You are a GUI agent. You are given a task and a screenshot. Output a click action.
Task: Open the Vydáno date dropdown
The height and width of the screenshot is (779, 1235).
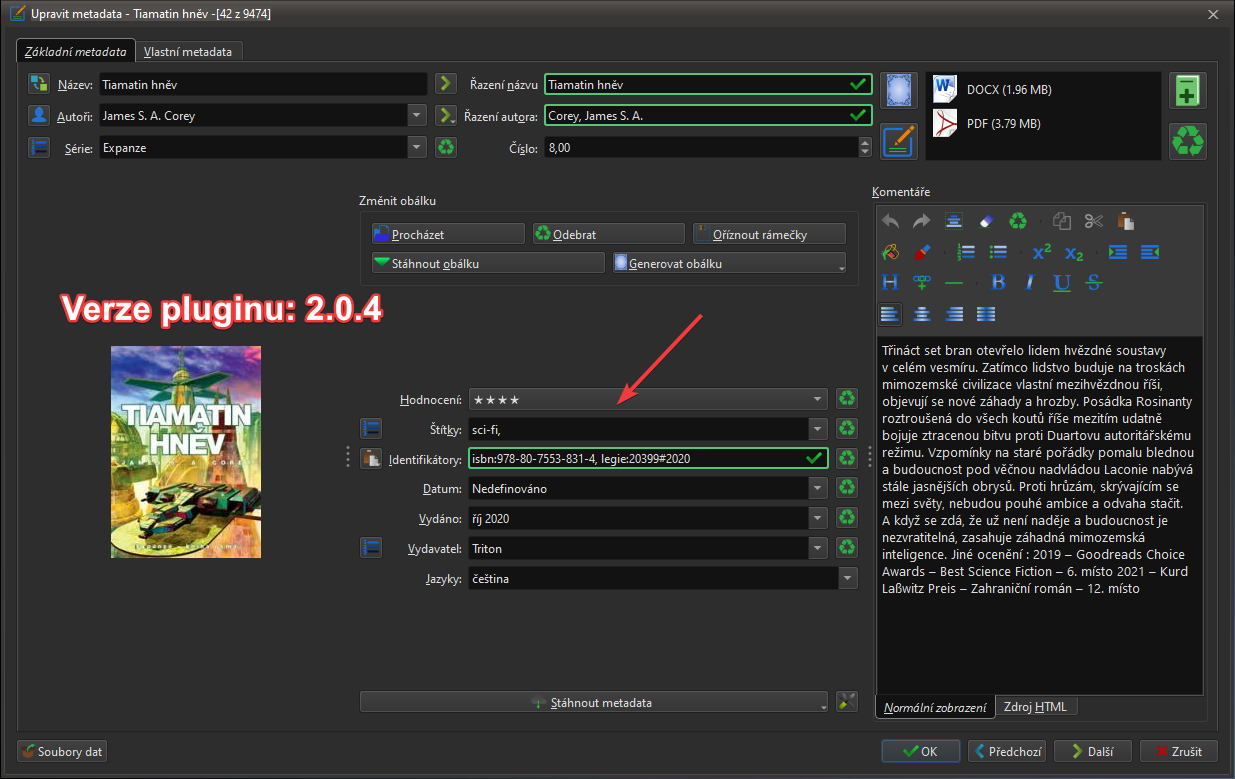point(819,519)
